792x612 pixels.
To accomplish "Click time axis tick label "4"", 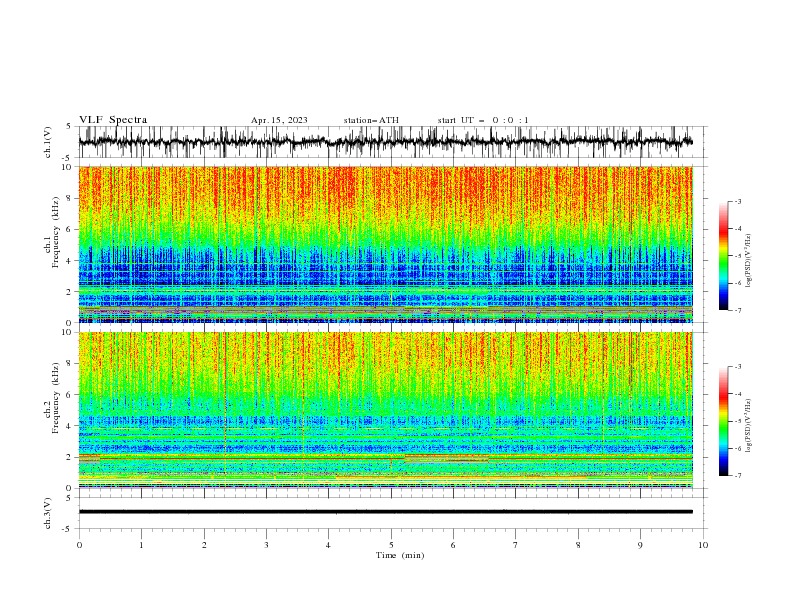I will click(328, 545).
